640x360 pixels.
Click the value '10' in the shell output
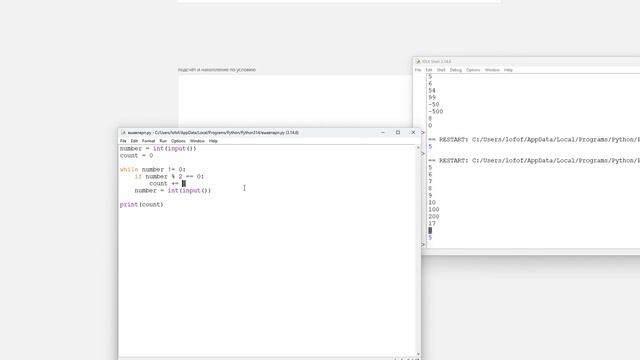pyautogui.click(x=432, y=203)
